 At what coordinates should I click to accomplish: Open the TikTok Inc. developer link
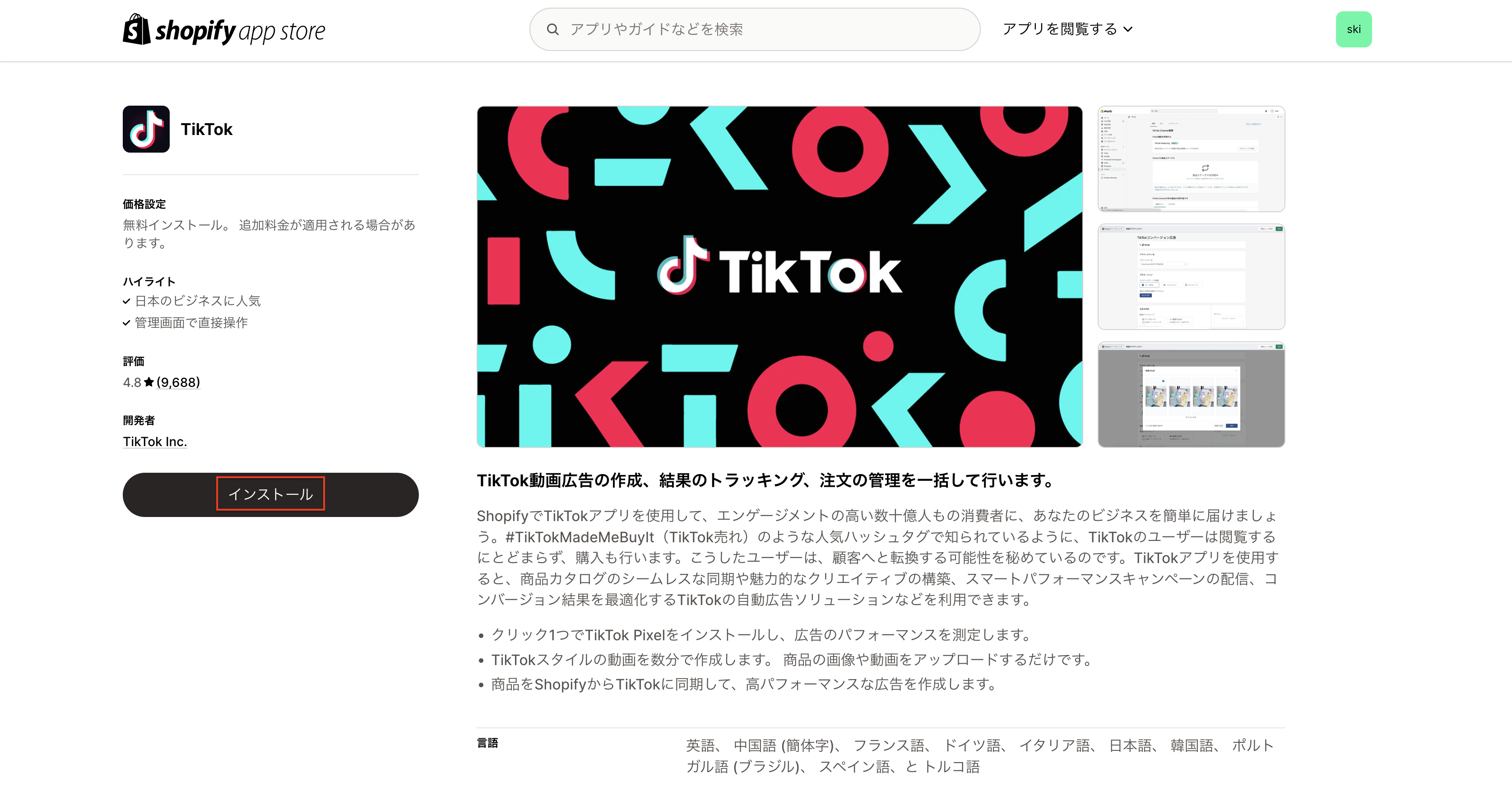(155, 442)
